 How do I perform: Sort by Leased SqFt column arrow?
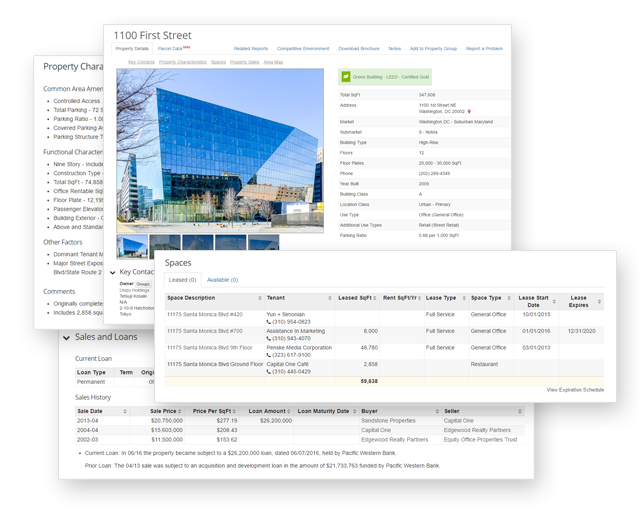coord(374,298)
